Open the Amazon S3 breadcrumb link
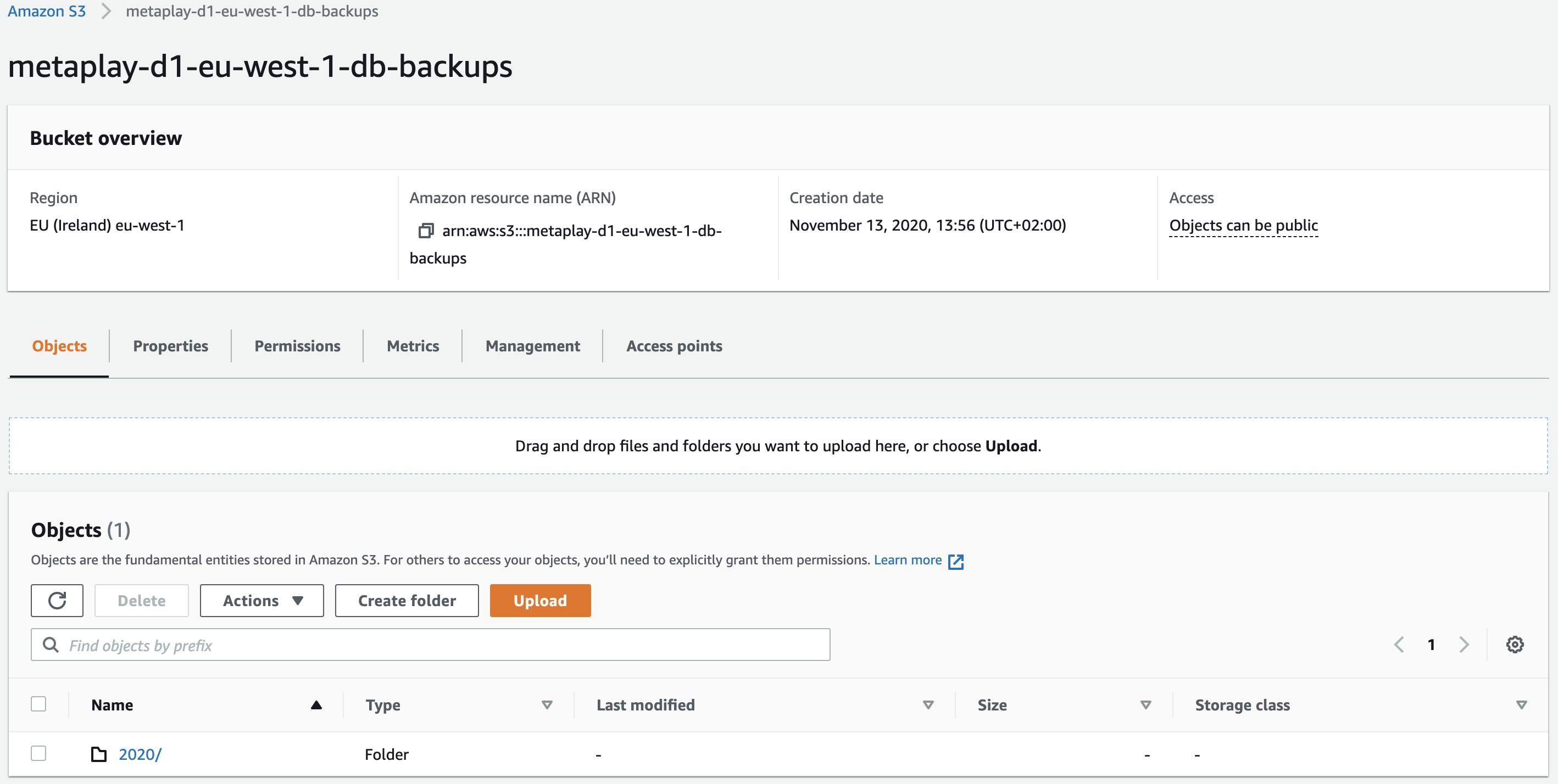 pos(47,11)
